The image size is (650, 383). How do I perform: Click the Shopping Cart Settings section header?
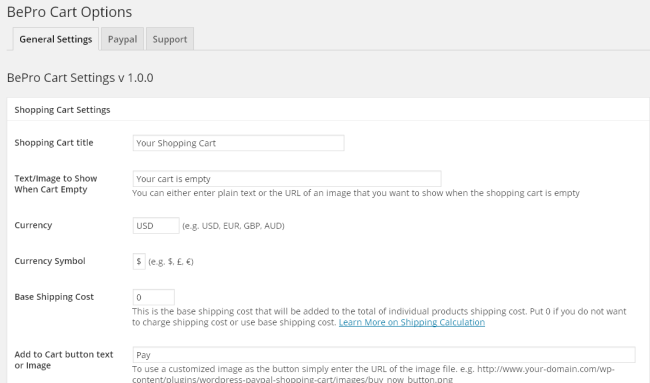point(62,110)
